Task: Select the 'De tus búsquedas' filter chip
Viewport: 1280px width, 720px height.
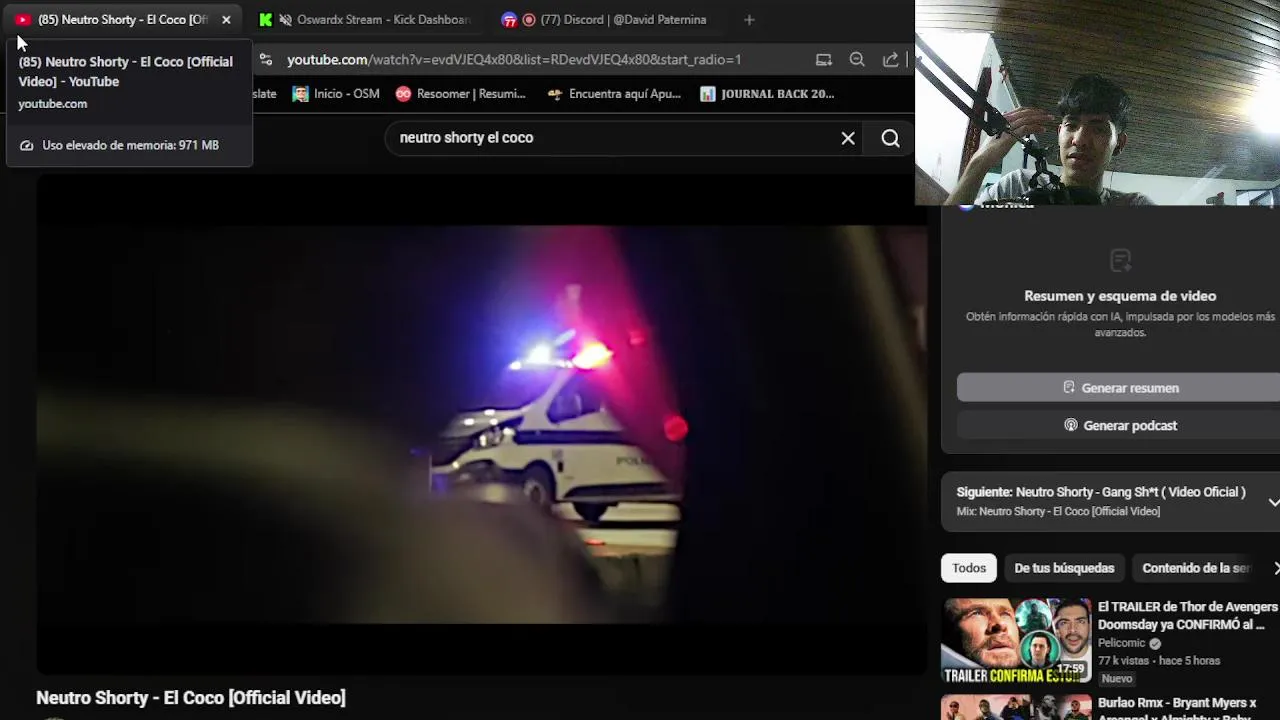Action: pos(1064,568)
